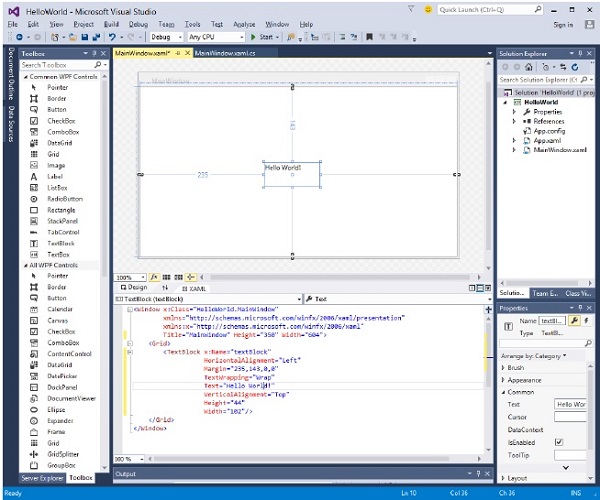600x500 pixels.
Task: Select the Image control in the toolbox
Action: [55, 165]
